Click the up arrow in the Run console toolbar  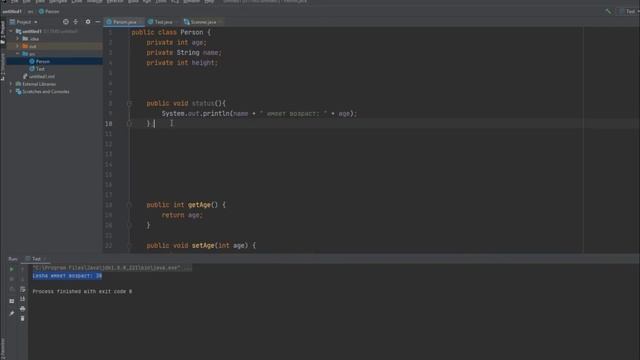22,269
